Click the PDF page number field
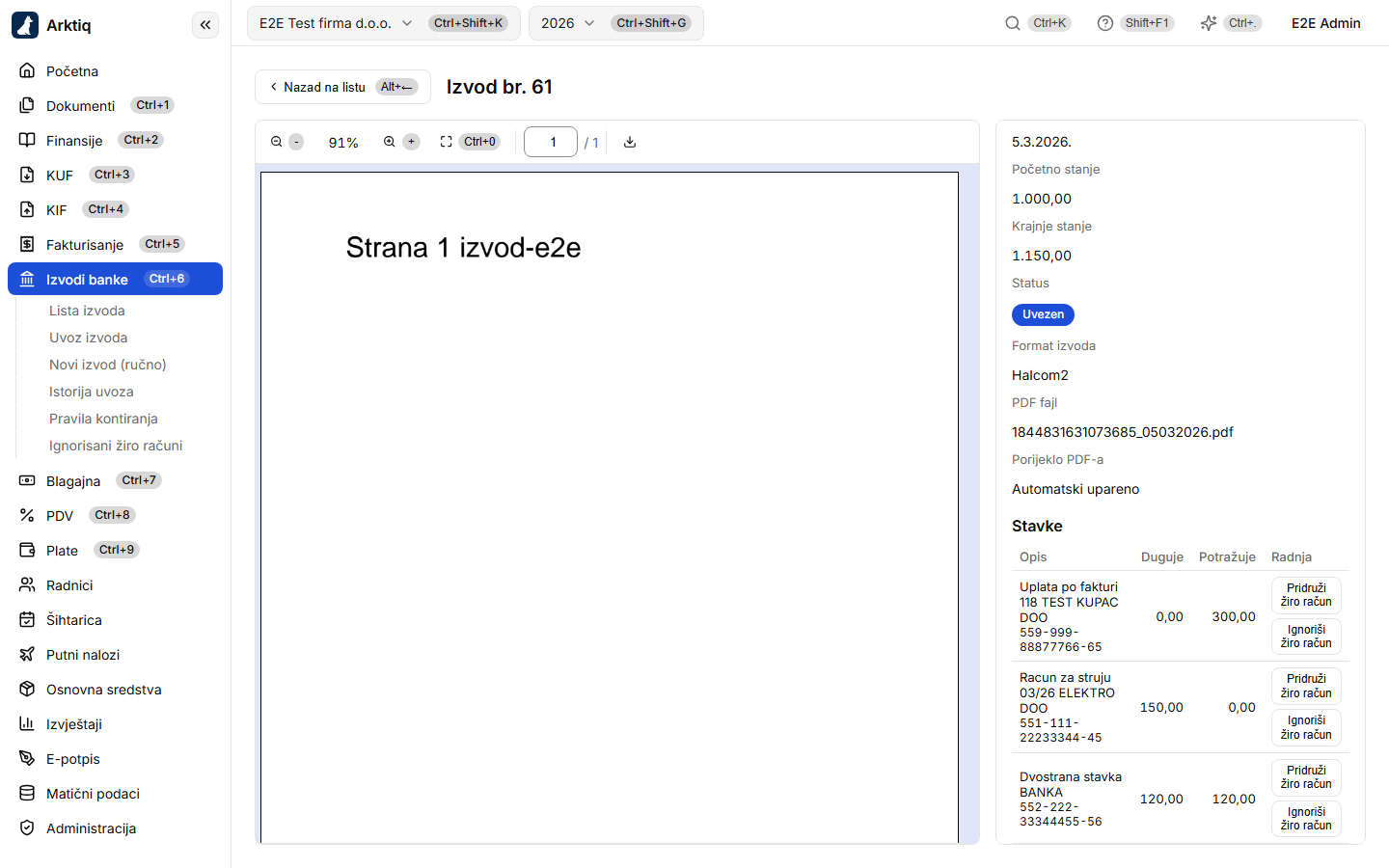This screenshot has width=1389, height=868. pos(551,142)
